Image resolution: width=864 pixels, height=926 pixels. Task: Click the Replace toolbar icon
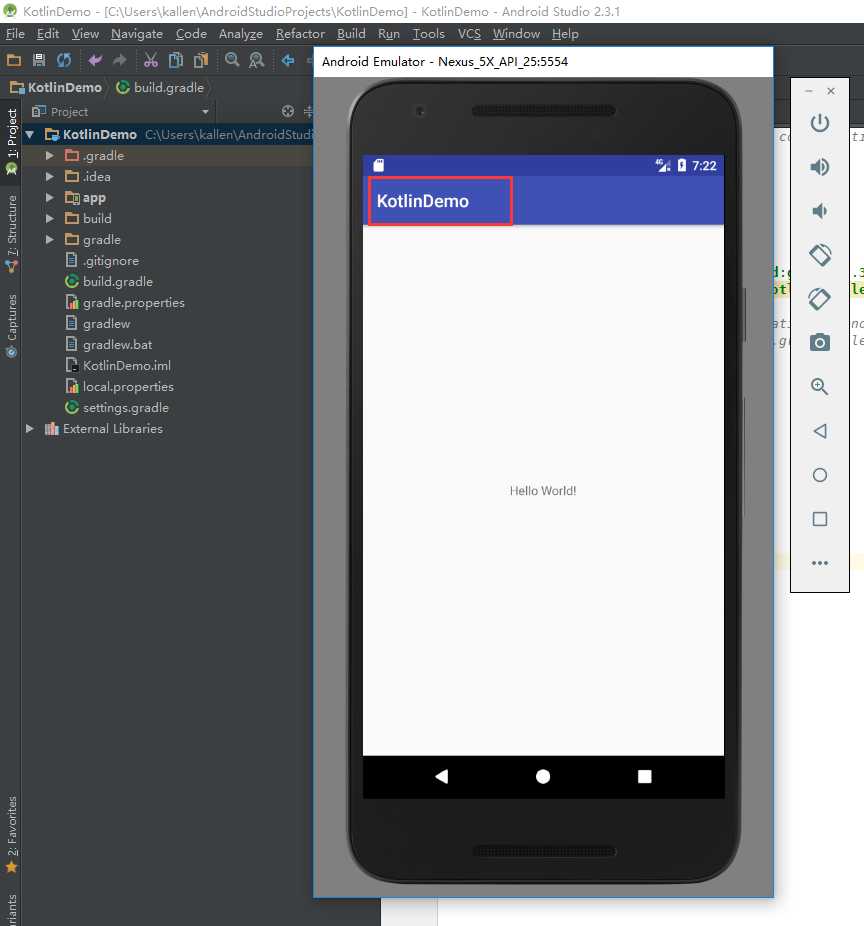pyautogui.click(x=256, y=60)
